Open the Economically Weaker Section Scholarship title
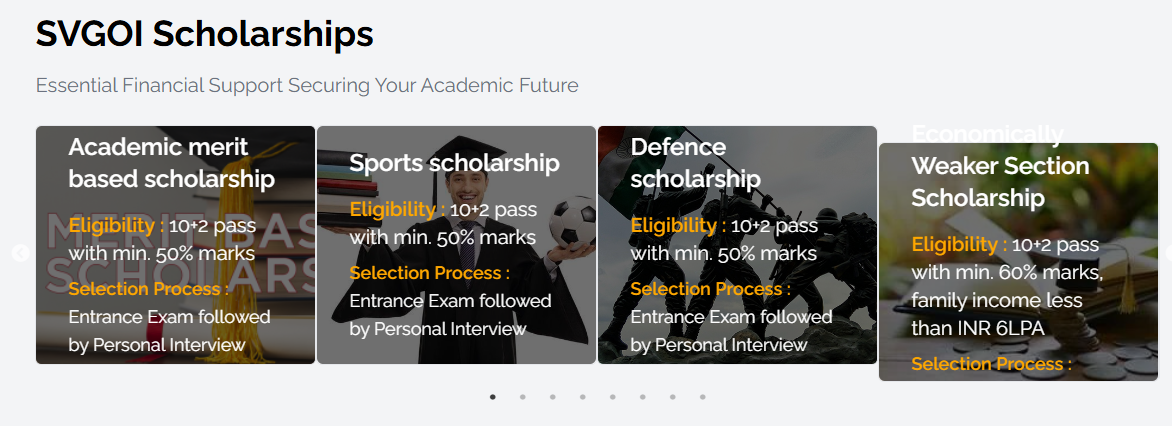Image resolution: width=1172 pixels, height=426 pixels. pyautogui.click(x=986, y=181)
